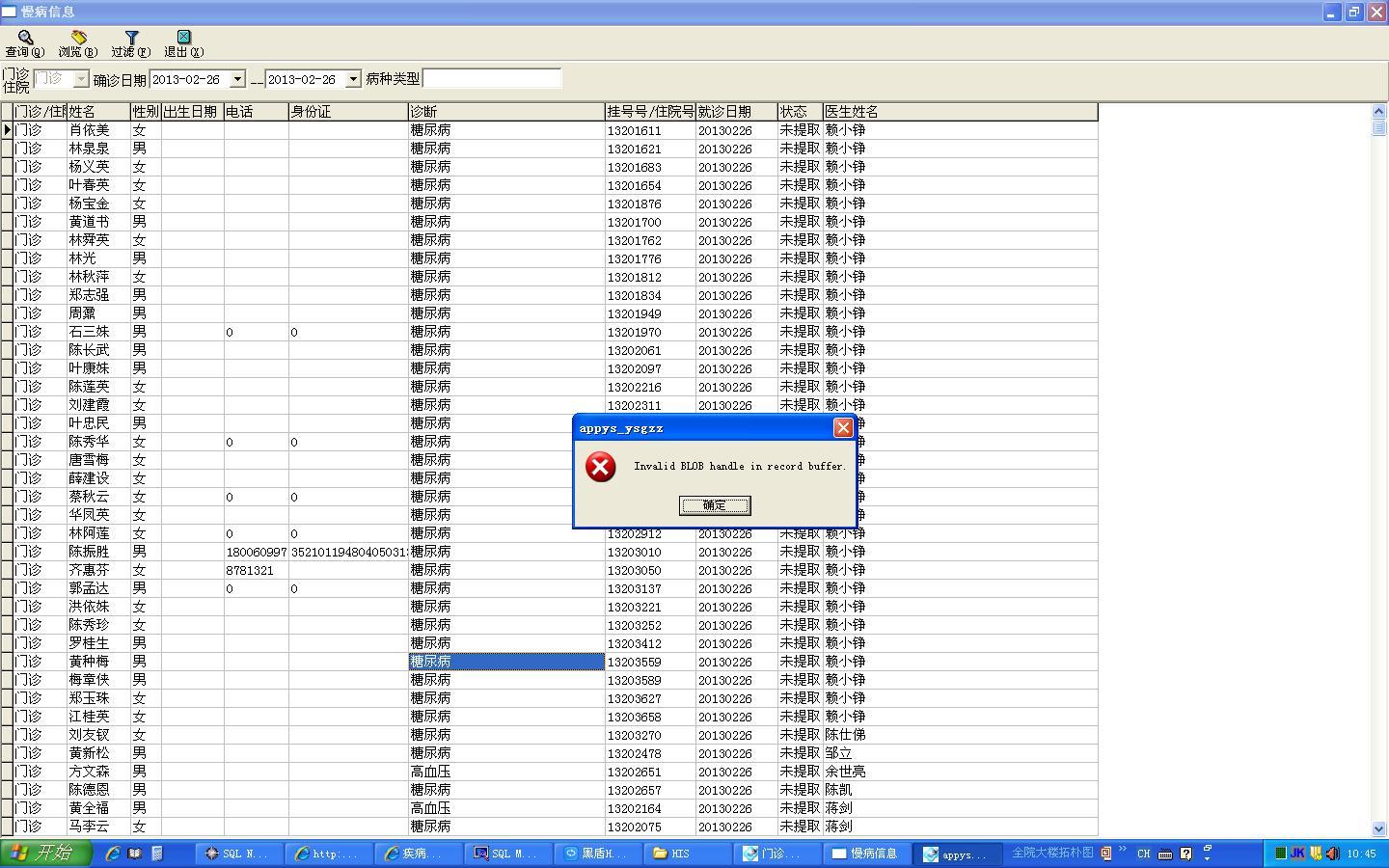Screen dimensions: 1389x868
Task: Select patient name 石三妹
Action: click(x=89, y=332)
